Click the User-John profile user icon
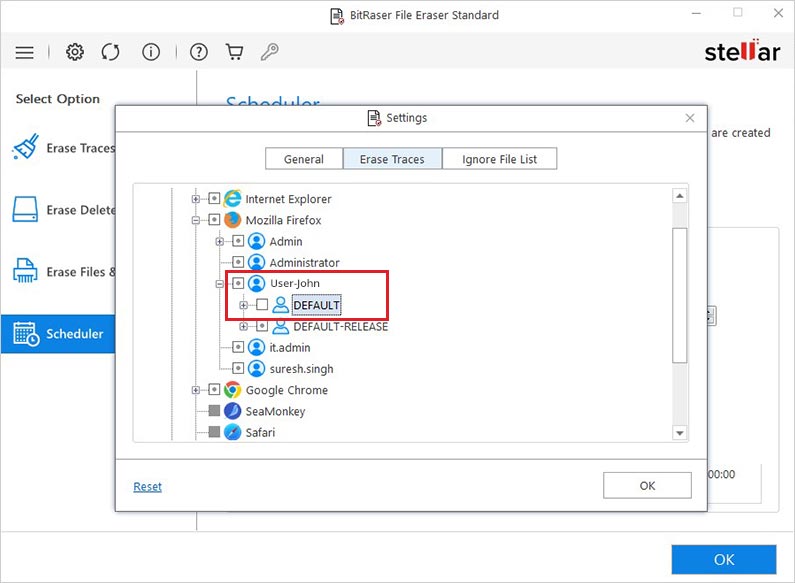This screenshot has height=583, width=795. tap(257, 283)
